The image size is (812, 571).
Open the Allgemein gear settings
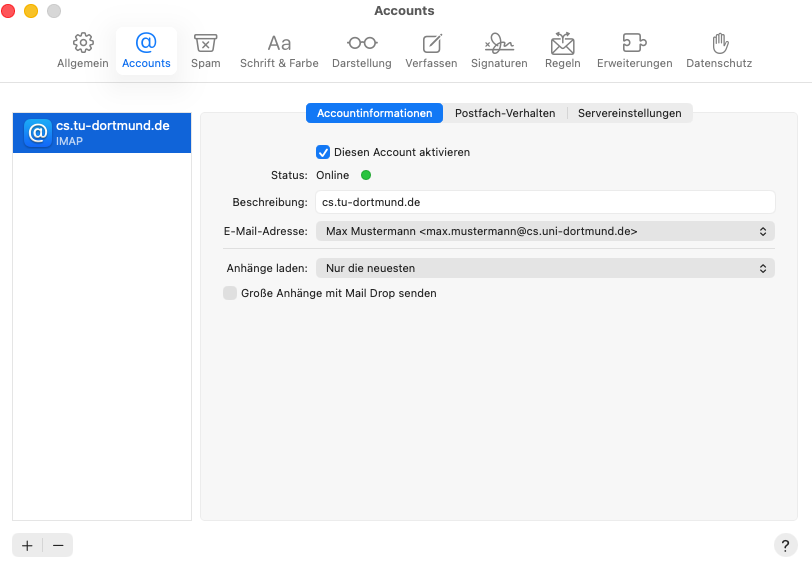83,51
